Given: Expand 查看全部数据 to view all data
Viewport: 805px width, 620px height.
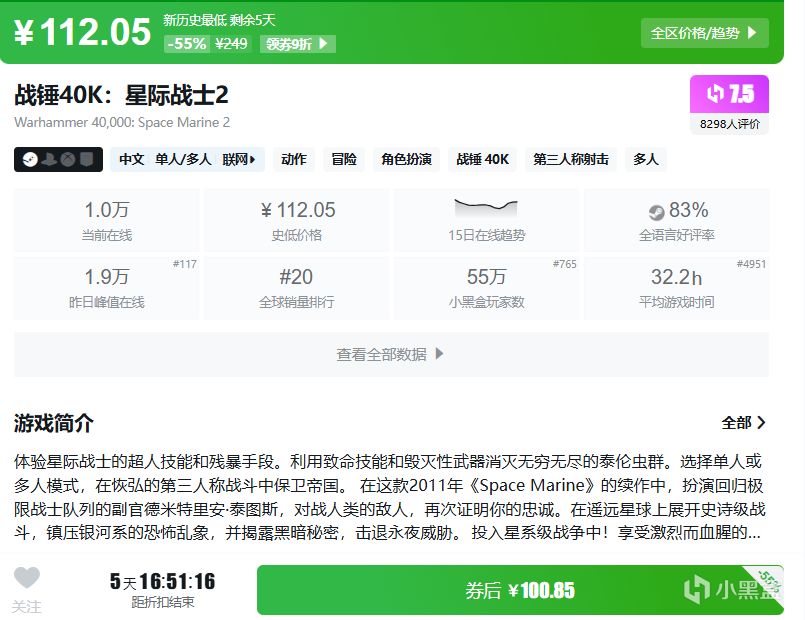Looking at the screenshot, I should (x=391, y=355).
